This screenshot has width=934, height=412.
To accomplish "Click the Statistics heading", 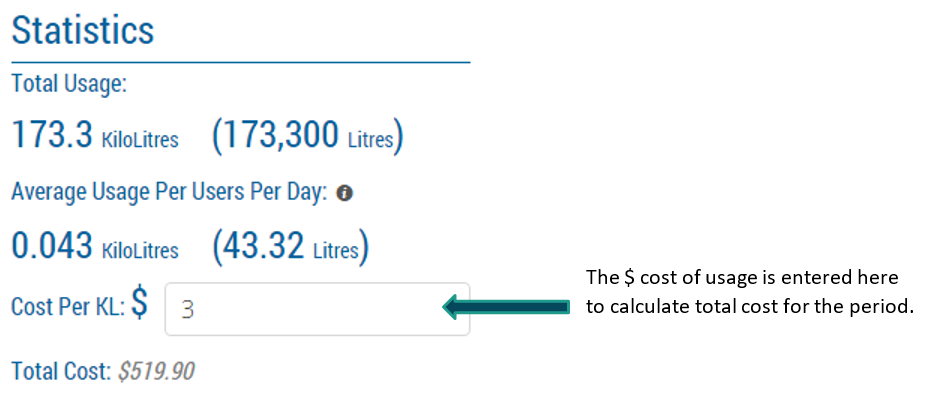I will pyautogui.click(x=83, y=29).
